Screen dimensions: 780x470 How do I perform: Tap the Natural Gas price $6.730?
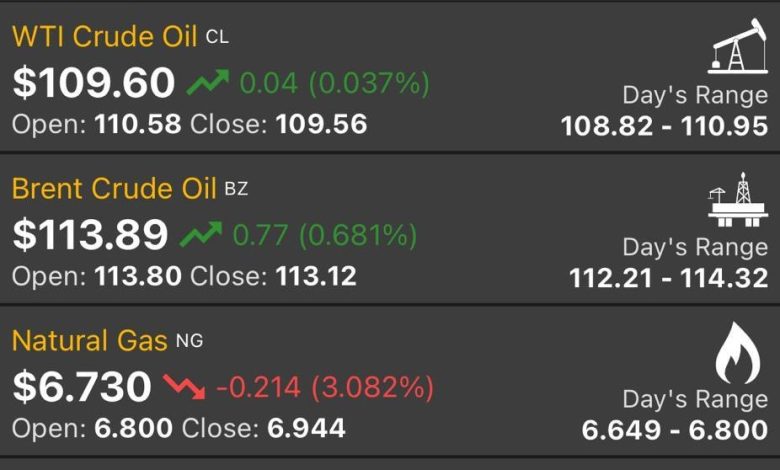click(82, 386)
